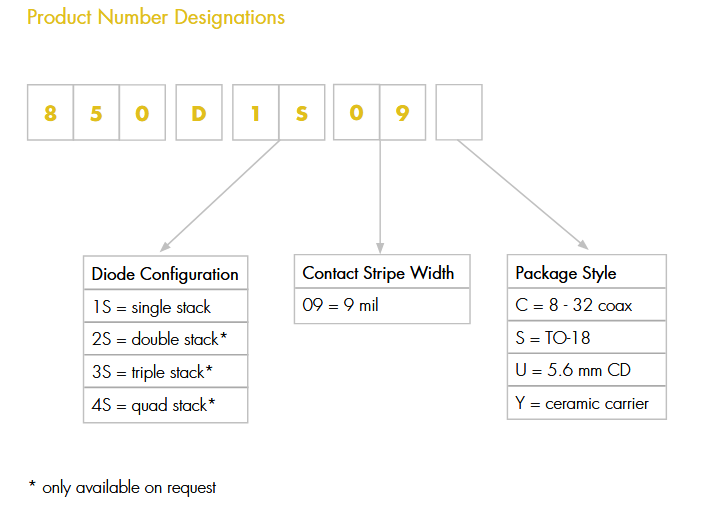Click the "U = 5.6 mm CD" row

click(x=586, y=370)
